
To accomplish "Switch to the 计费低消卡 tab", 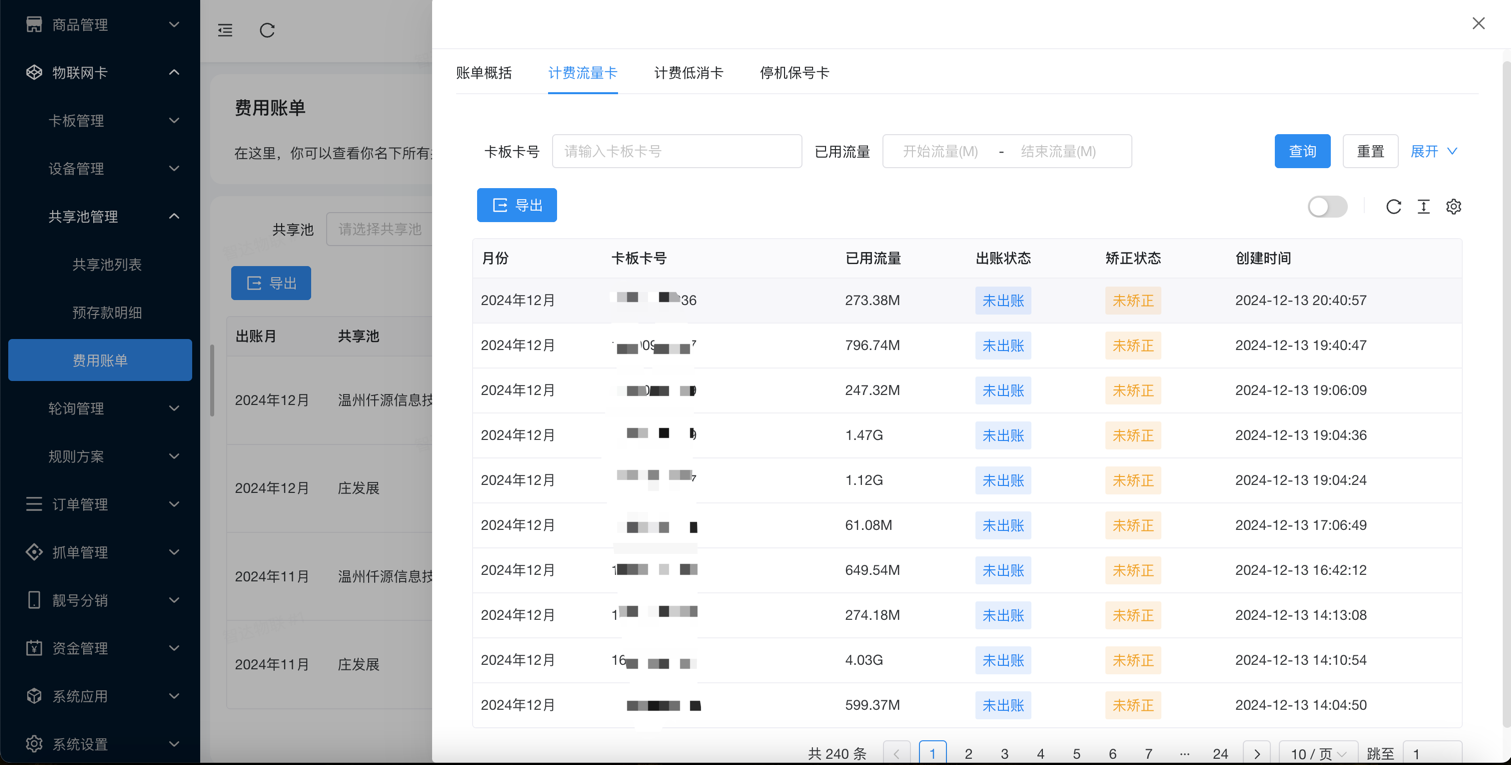I will (688, 73).
